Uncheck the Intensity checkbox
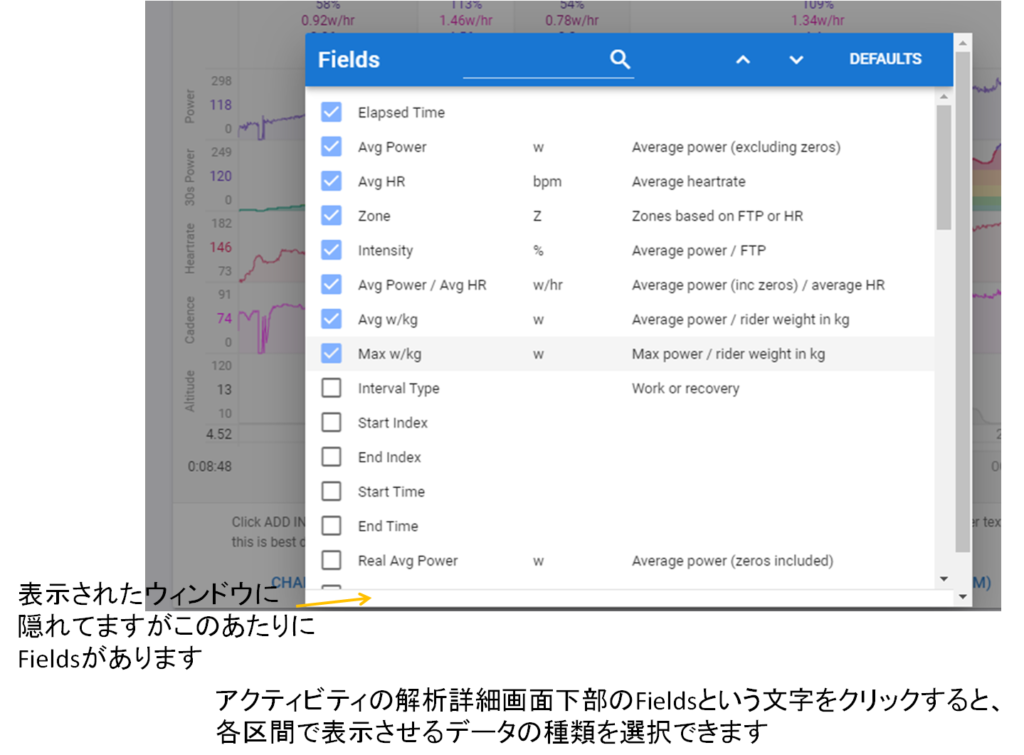Screen dimensions: 1024x755 pyautogui.click(x=331, y=250)
